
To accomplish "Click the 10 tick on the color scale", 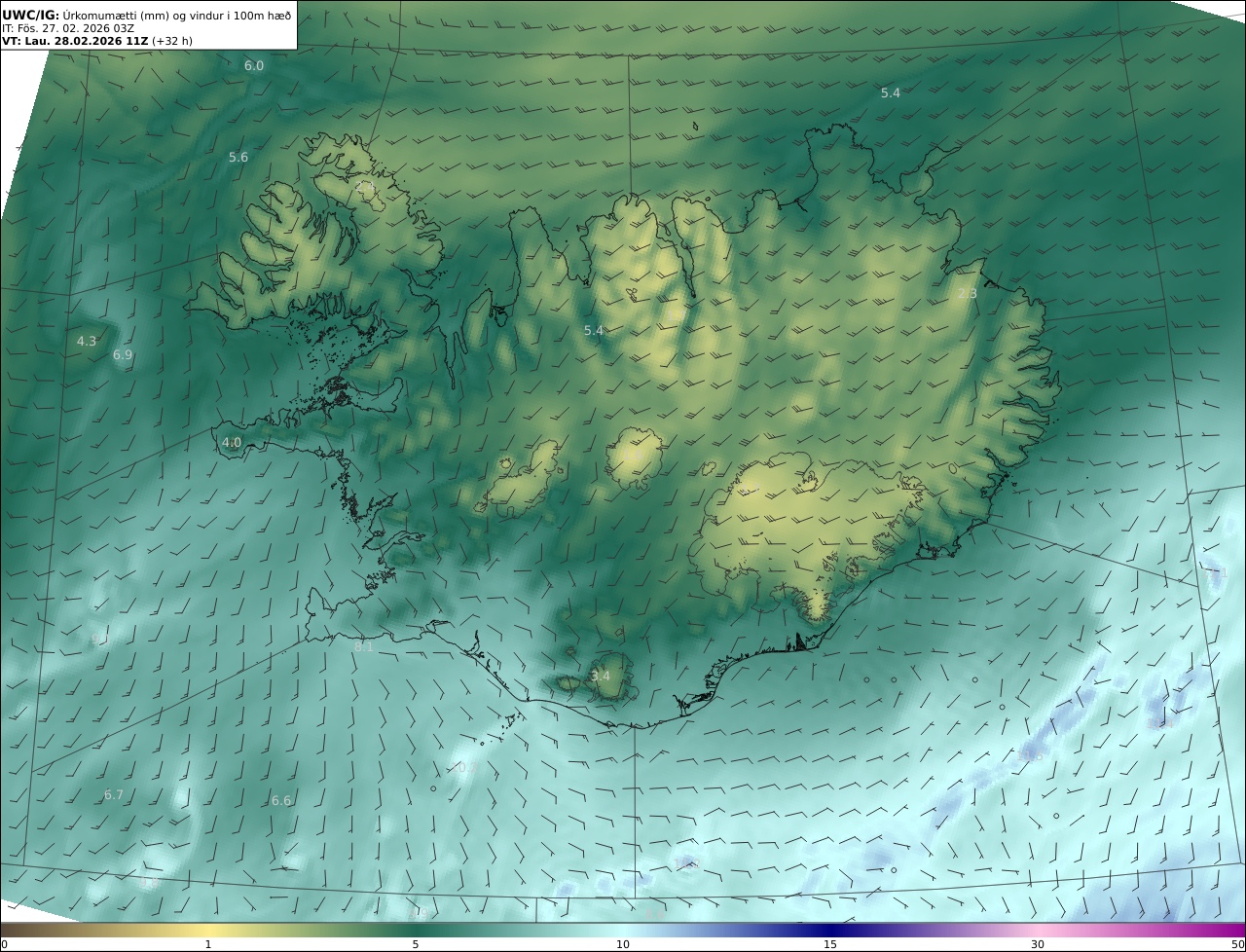I will tap(623, 944).
